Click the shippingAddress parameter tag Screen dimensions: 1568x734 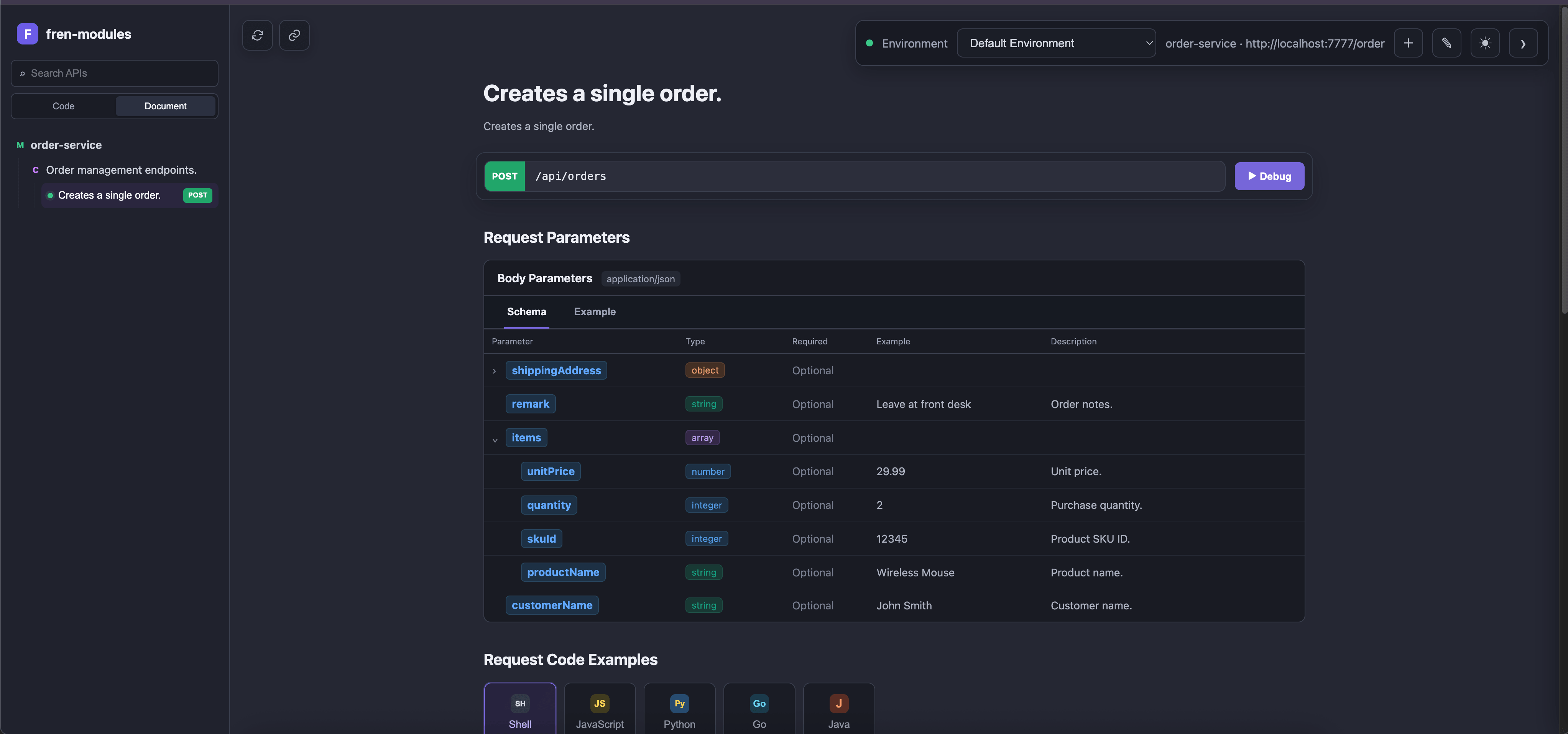556,370
